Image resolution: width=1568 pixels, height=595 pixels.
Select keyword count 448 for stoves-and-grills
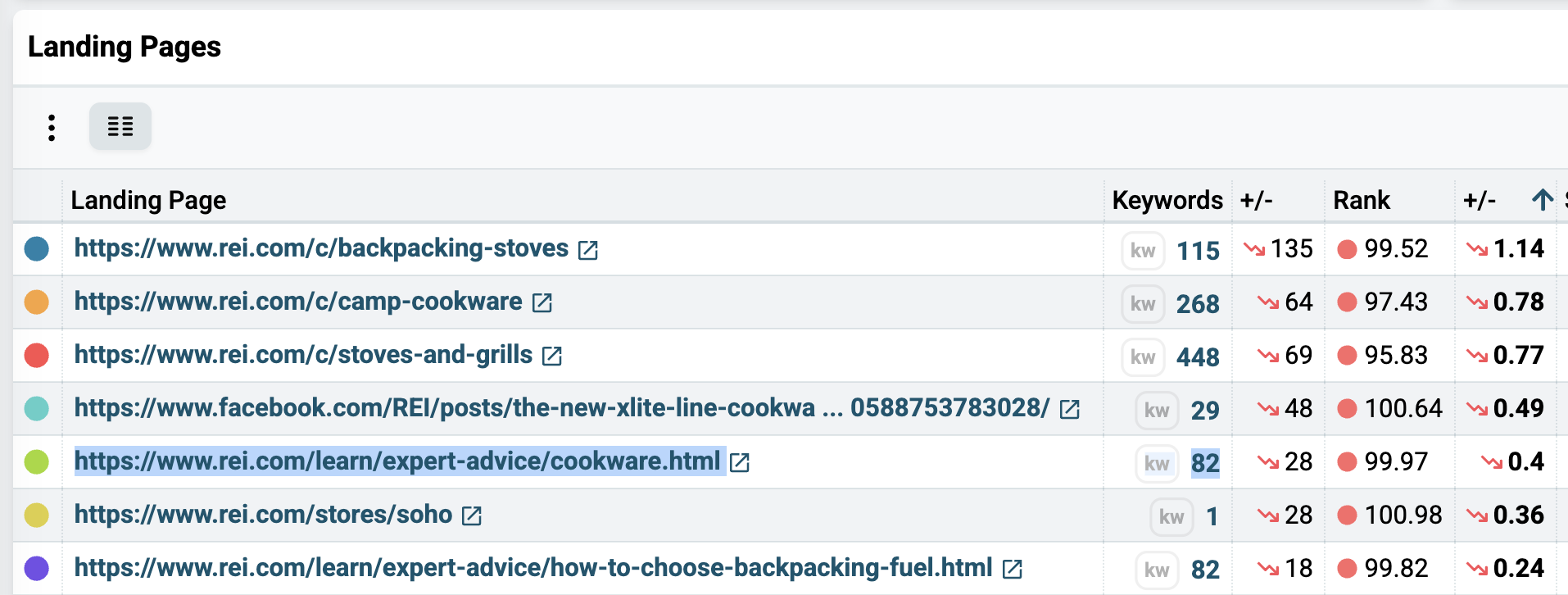click(1198, 357)
